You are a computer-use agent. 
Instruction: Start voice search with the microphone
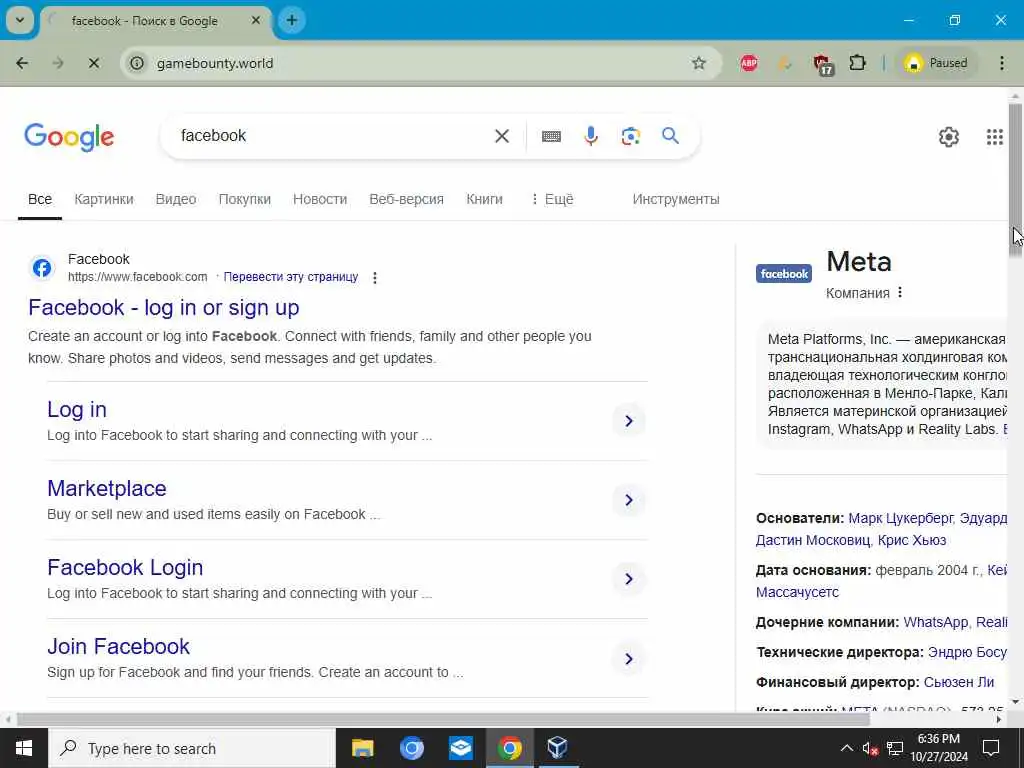click(x=591, y=136)
